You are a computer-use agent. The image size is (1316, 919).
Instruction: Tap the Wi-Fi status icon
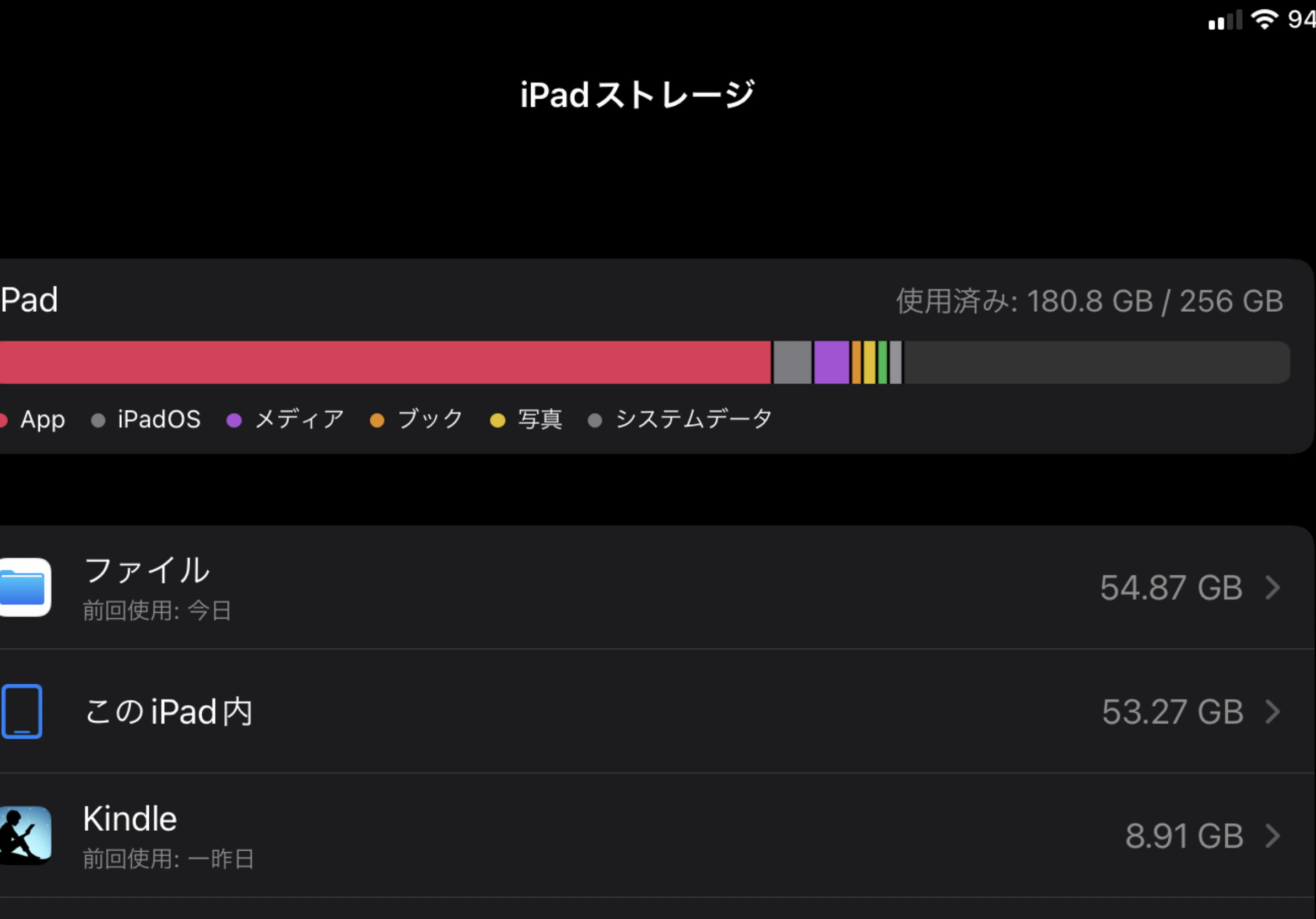pyautogui.click(x=1264, y=19)
